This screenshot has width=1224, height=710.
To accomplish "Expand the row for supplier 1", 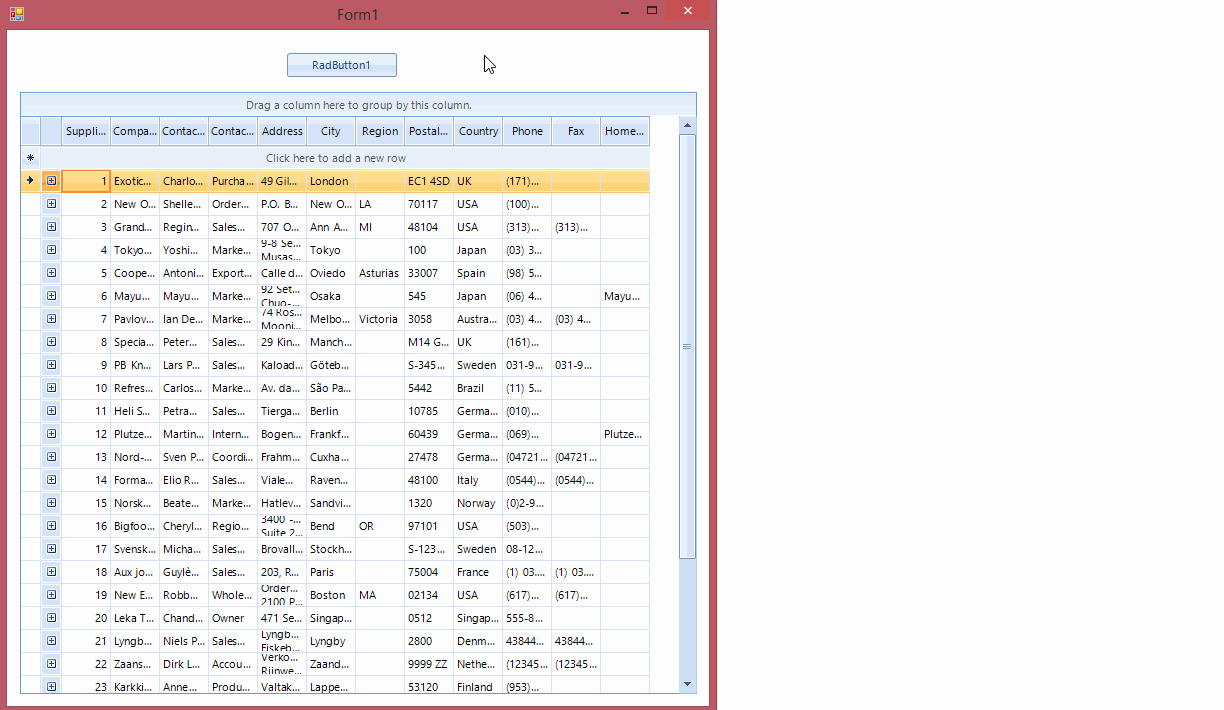I will 51,181.
